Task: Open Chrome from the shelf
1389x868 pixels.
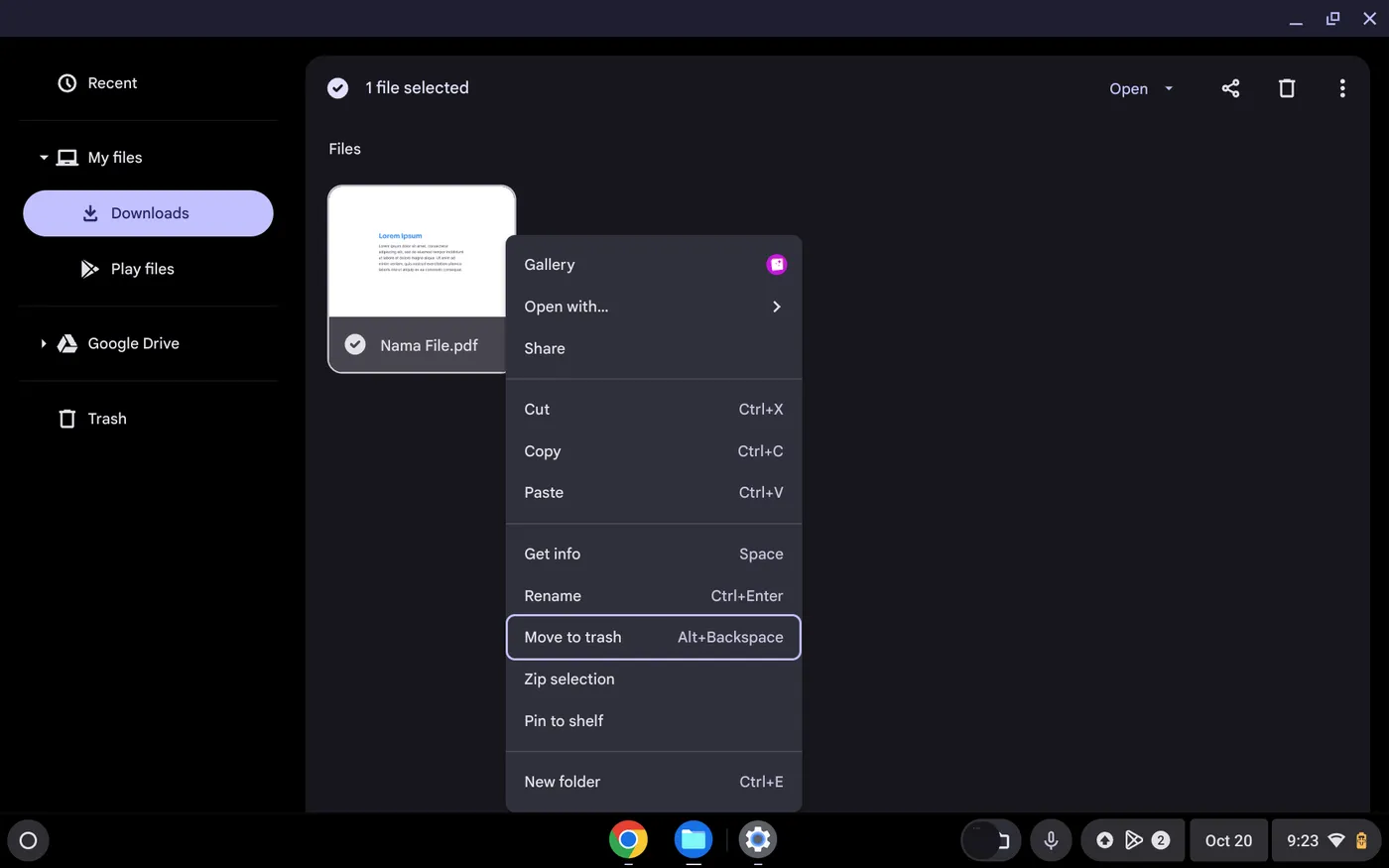Action: 628,840
